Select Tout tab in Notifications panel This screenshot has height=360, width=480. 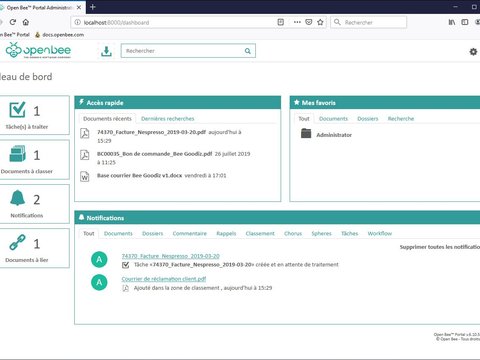tap(89, 233)
